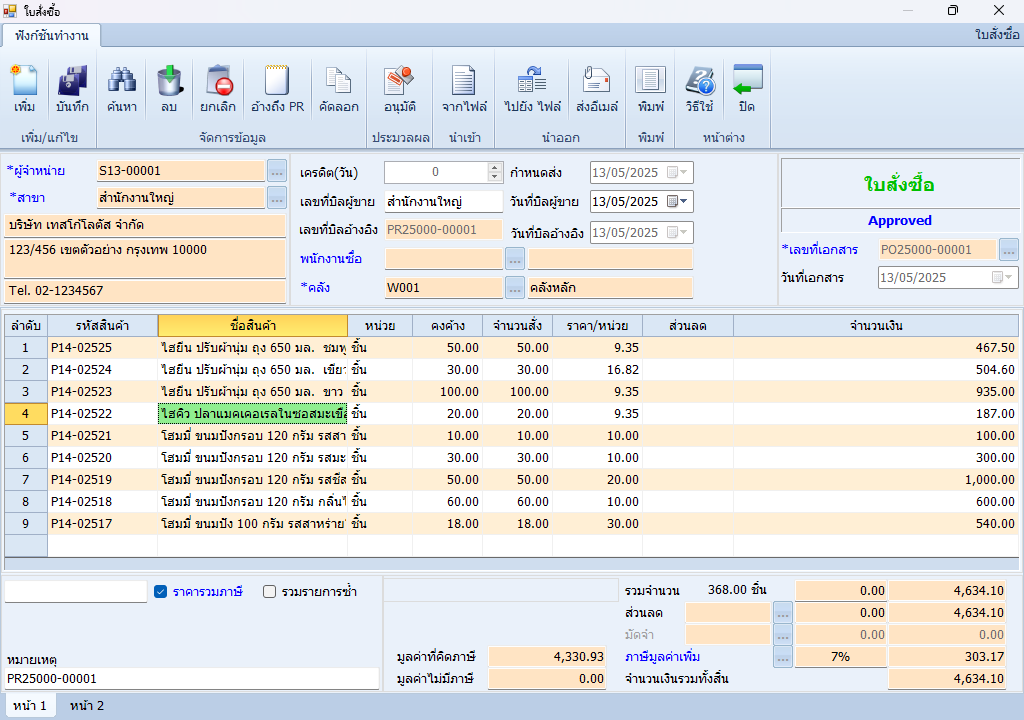The height and width of the screenshot is (720, 1024).
Task: Open supplier lookup next to S13-00001
Action: coord(277,171)
